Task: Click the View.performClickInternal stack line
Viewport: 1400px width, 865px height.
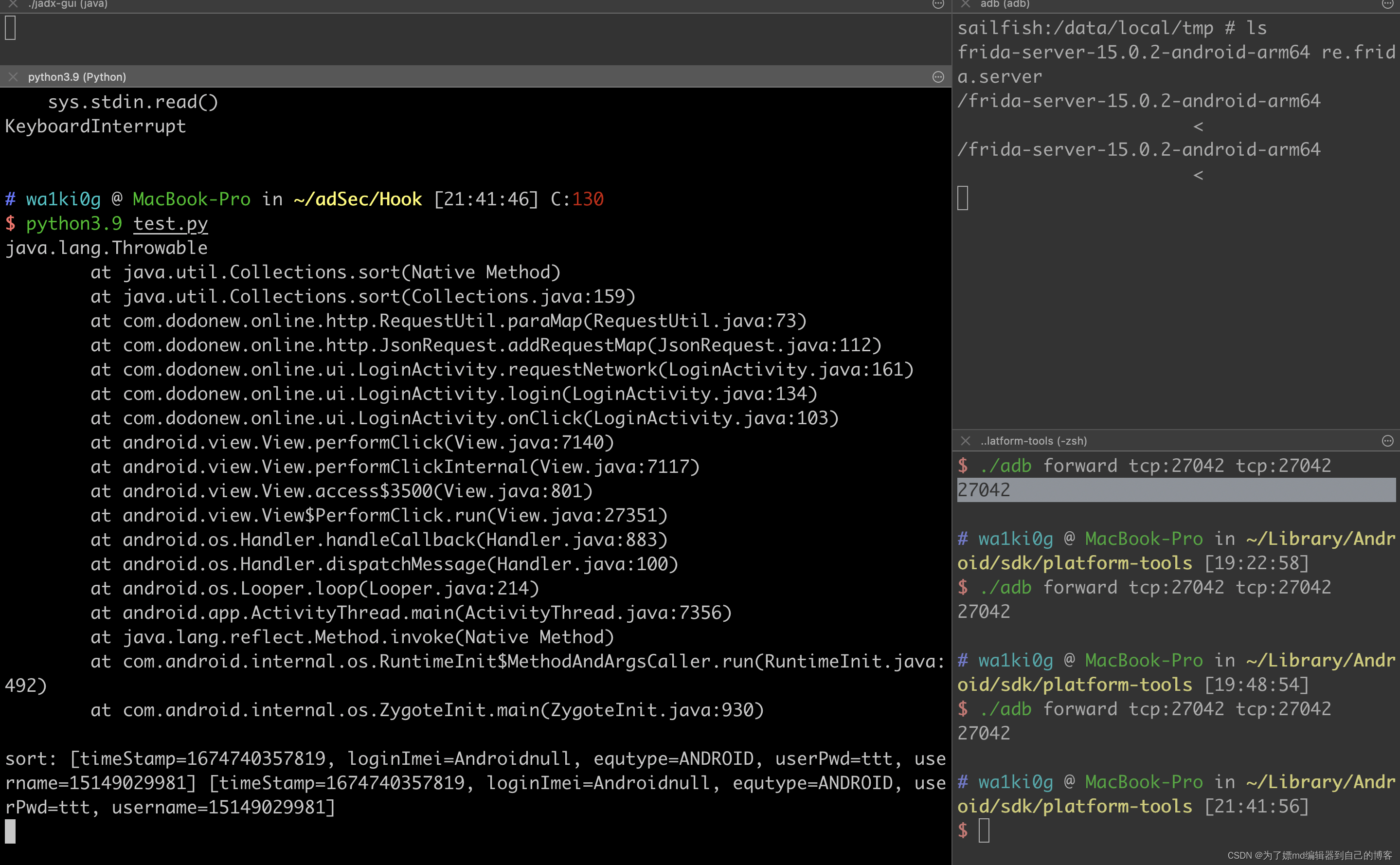Action: (x=395, y=467)
